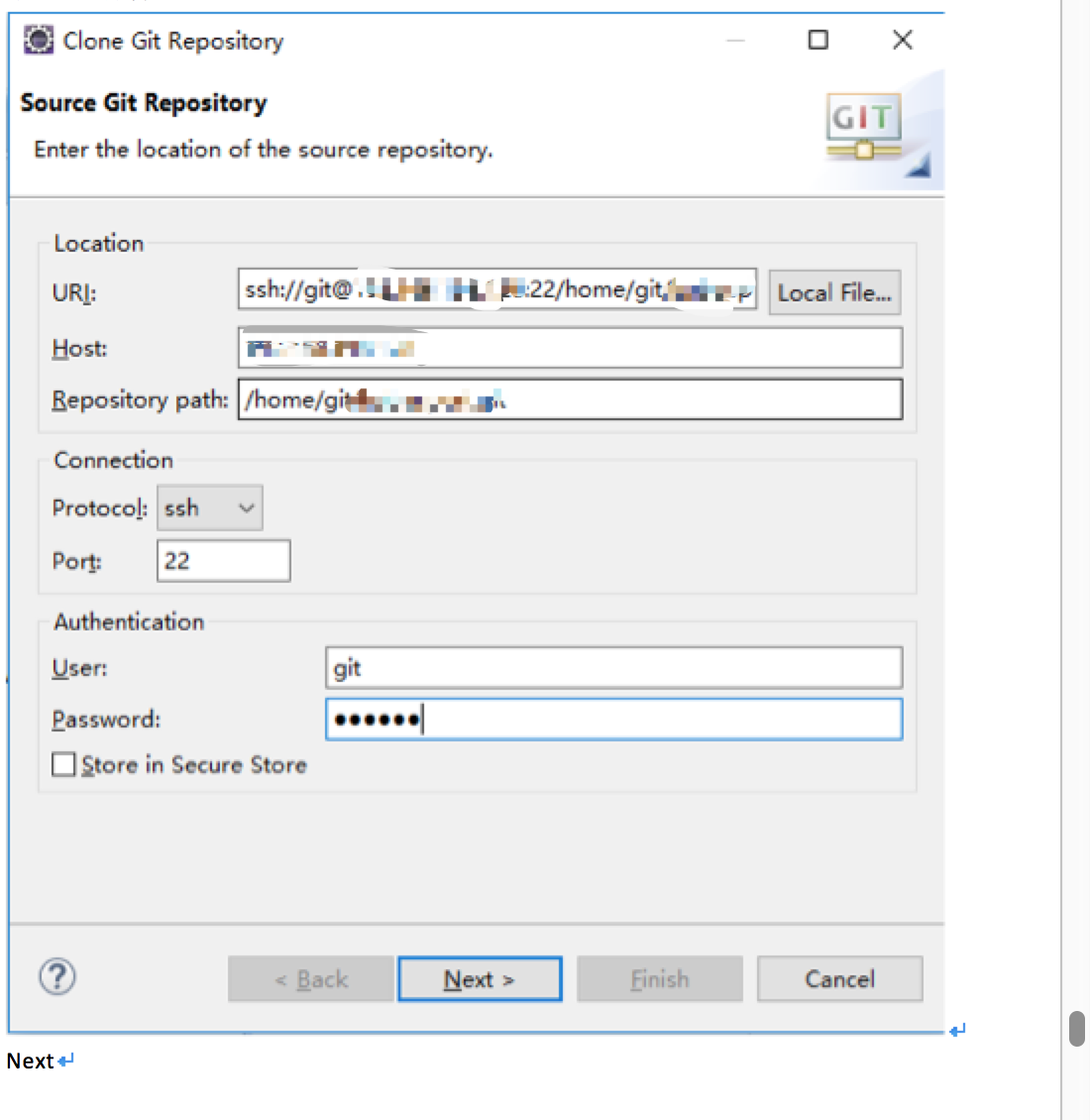Click the Next text below the dialog
Image resolution: width=1090 pixels, height=1120 pixels.
click(30, 1061)
